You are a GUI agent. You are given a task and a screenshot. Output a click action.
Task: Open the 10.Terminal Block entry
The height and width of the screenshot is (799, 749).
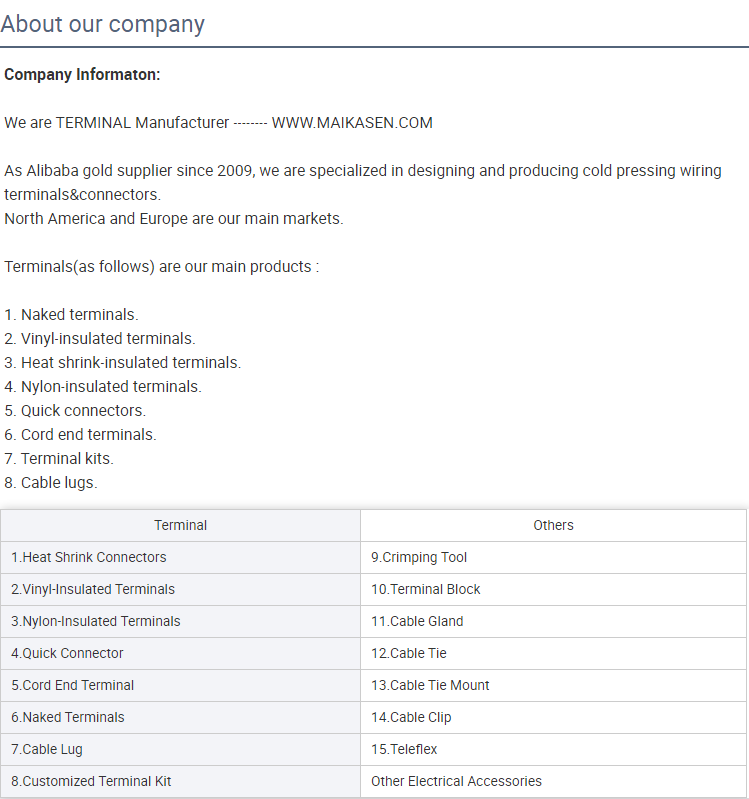(x=553, y=590)
